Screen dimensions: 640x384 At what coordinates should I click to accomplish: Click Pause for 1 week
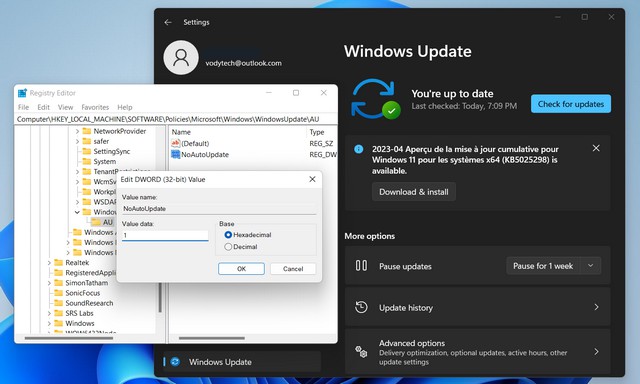tap(543, 266)
